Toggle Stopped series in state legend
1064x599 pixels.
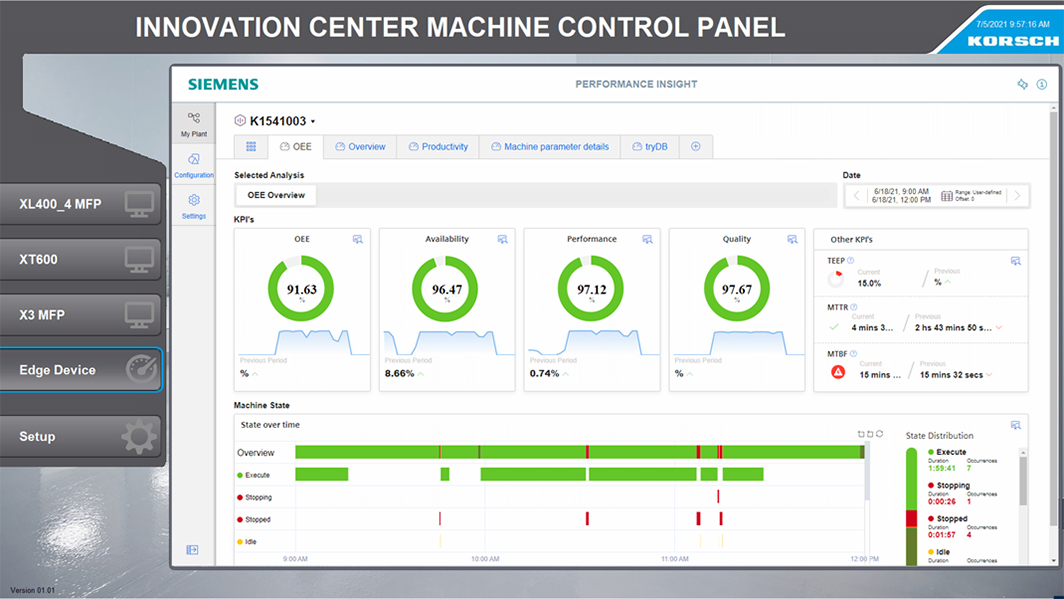pos(254,520)
